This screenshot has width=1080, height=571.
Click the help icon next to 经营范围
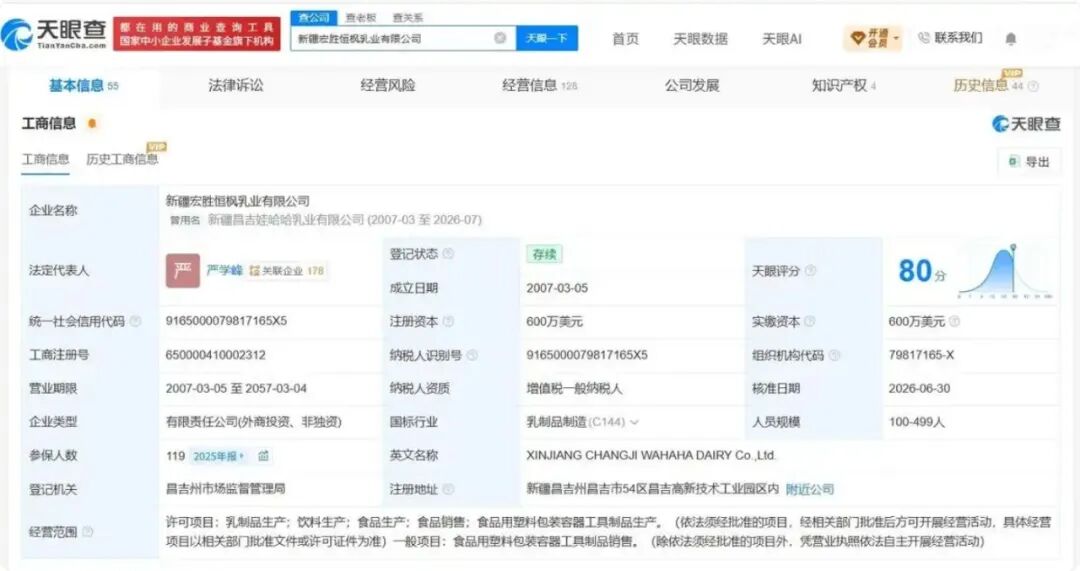[x=87, y=532]
